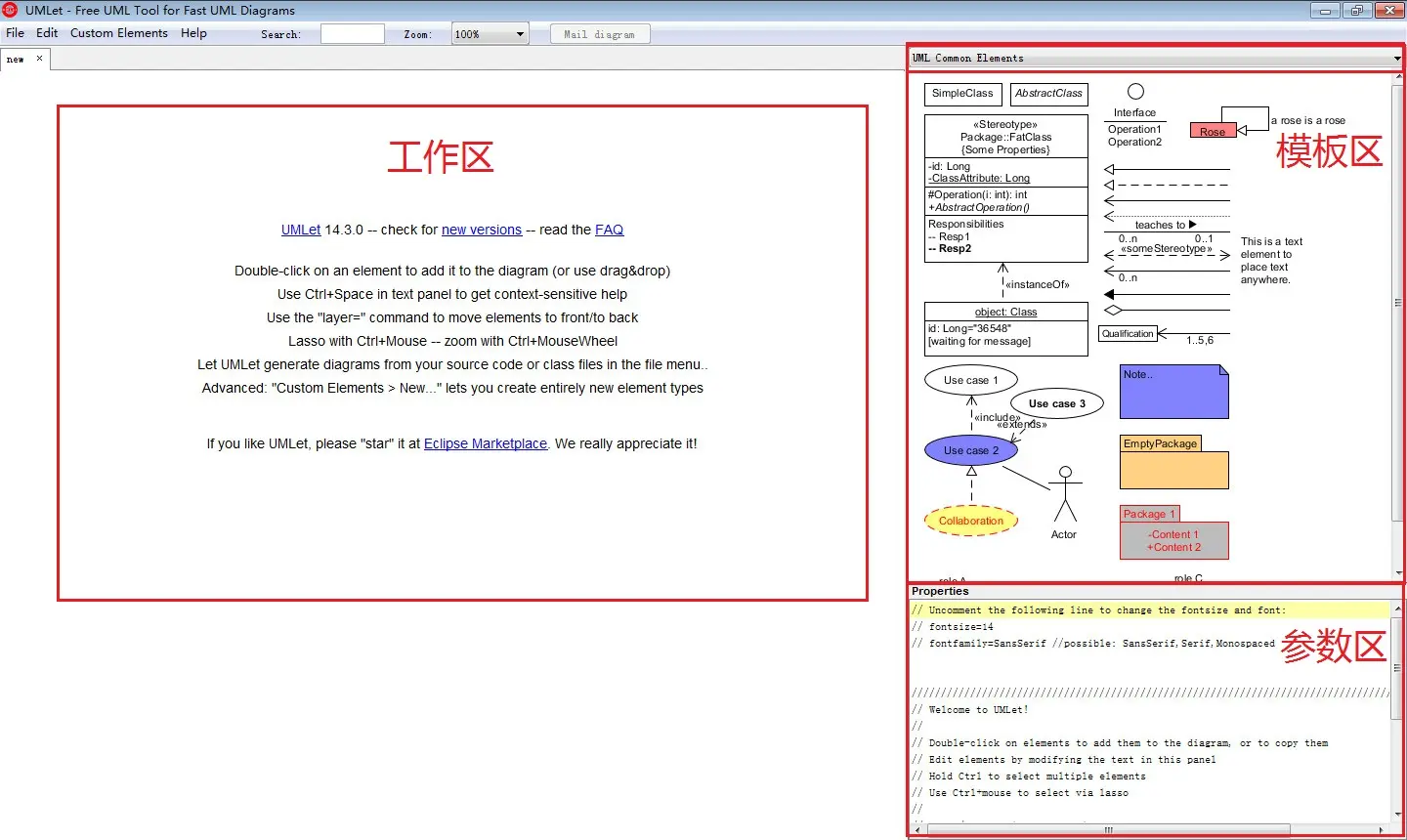Select the SimpleClass palette element
This screenshot has width=1407, height=840.
[x=962, y=94]
